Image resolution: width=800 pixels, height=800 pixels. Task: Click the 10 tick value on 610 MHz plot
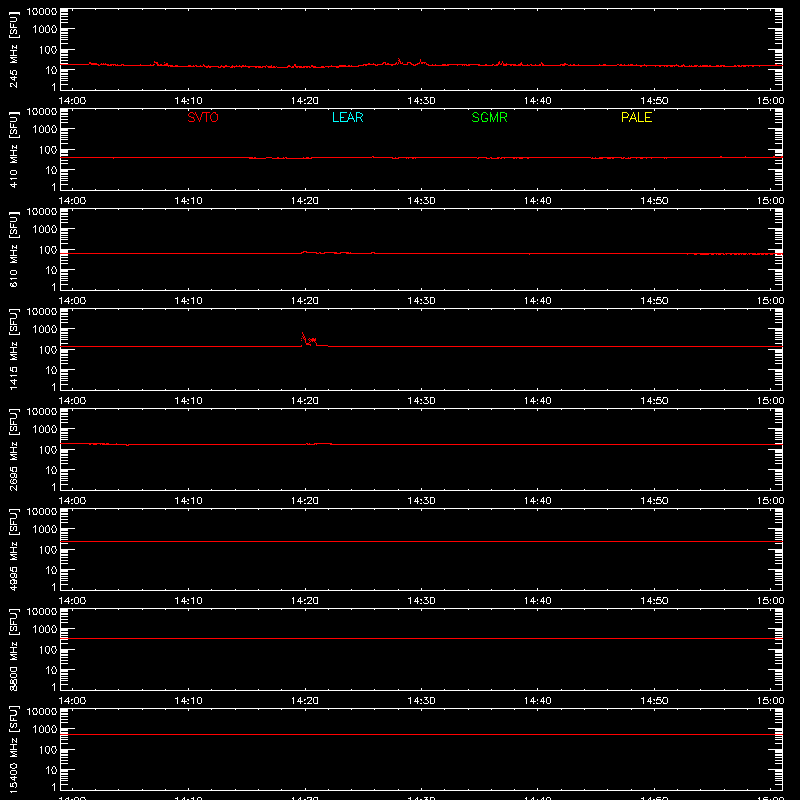51,270
